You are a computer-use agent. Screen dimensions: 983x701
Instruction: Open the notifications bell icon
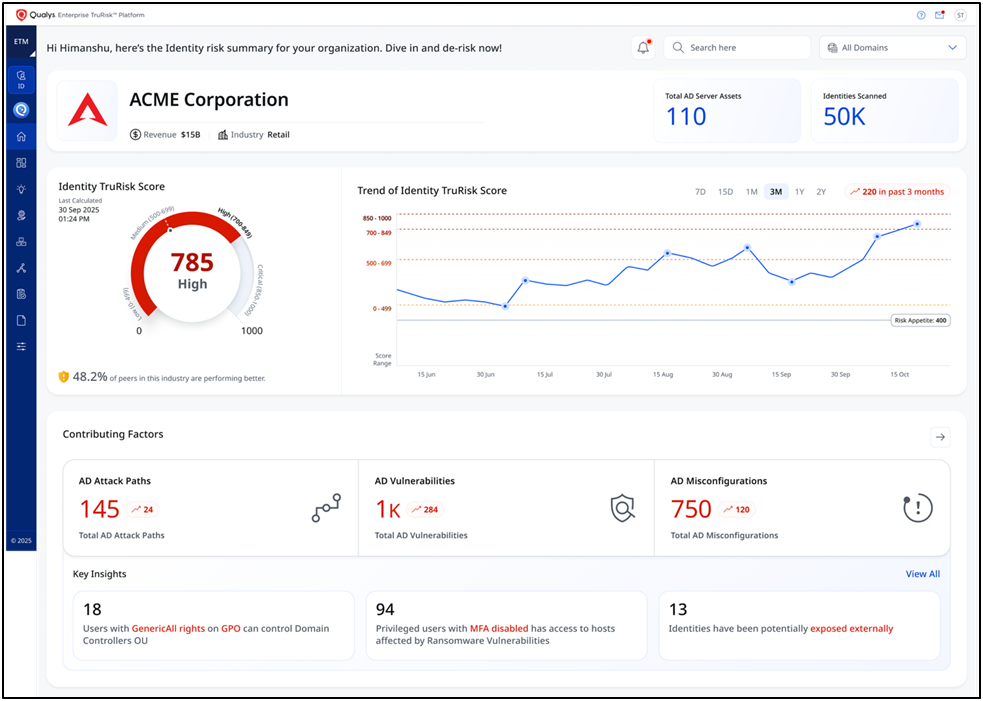(x=643, y=48)
